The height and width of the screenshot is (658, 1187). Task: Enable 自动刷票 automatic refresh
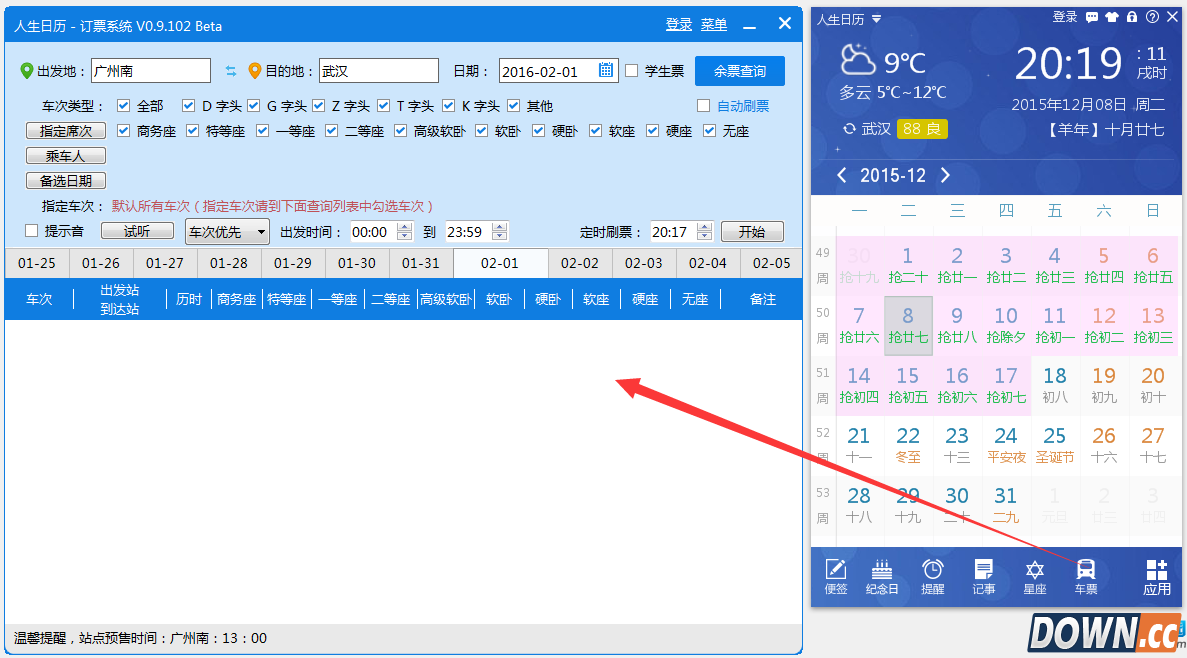[704, 105]
